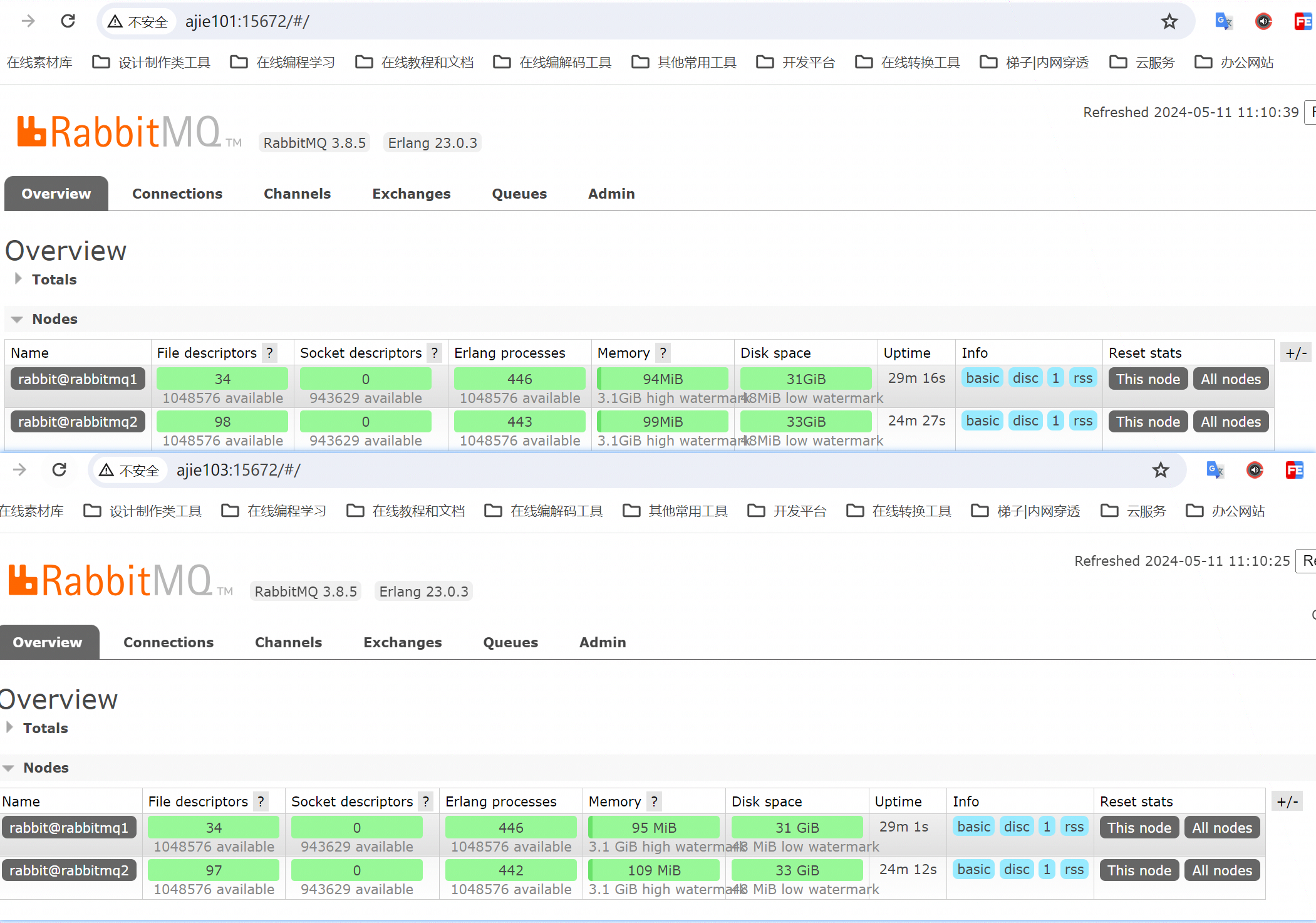Expand the Totals section in ajie103 window
Viewport: 1316px width, 923px height.
click(x=38, y=728)
